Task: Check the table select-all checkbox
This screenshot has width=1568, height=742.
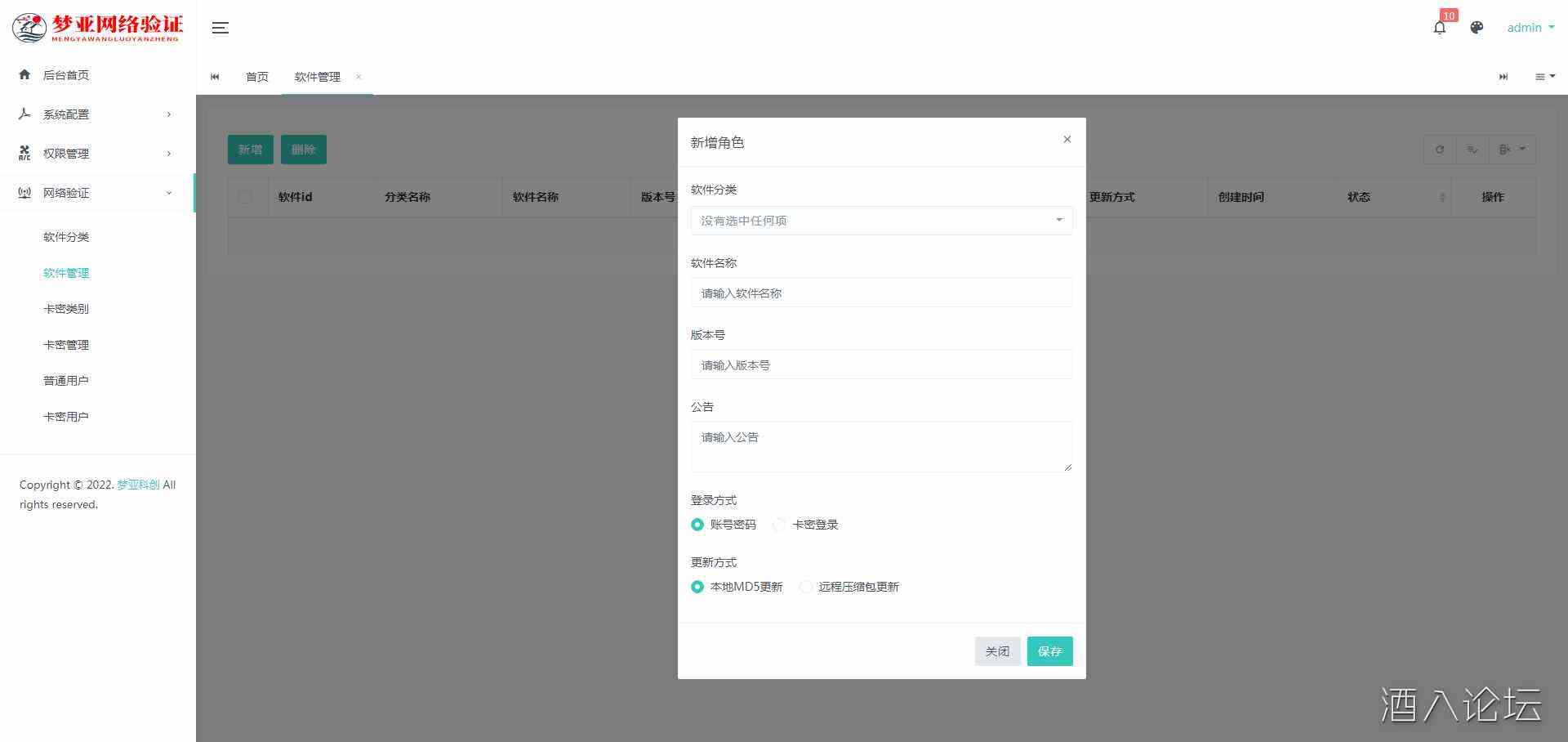Action: coord(245,197)
